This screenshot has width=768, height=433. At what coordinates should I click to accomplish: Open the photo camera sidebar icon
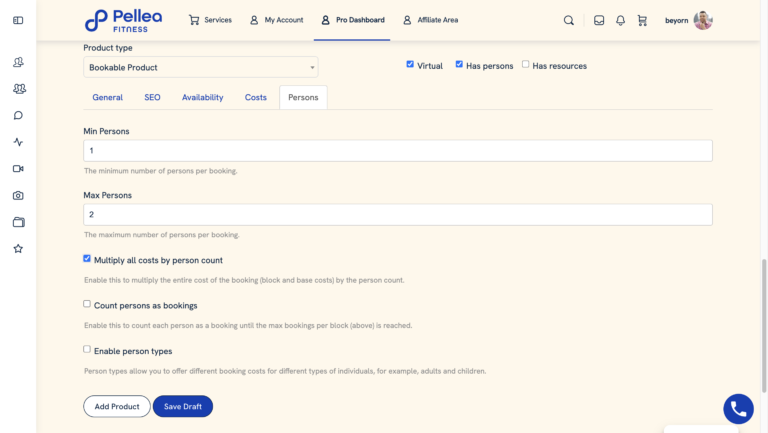click(18, 195)
